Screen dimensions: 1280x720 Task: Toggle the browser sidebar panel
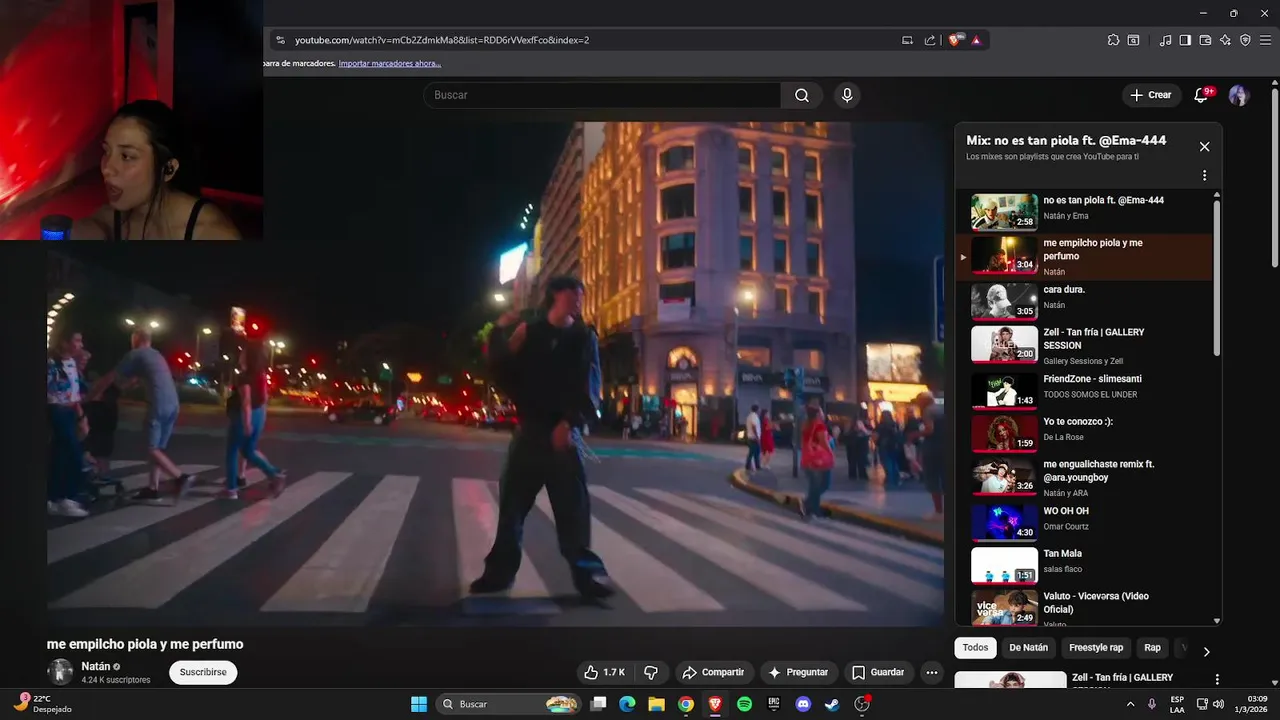[x=1185, y=40]
